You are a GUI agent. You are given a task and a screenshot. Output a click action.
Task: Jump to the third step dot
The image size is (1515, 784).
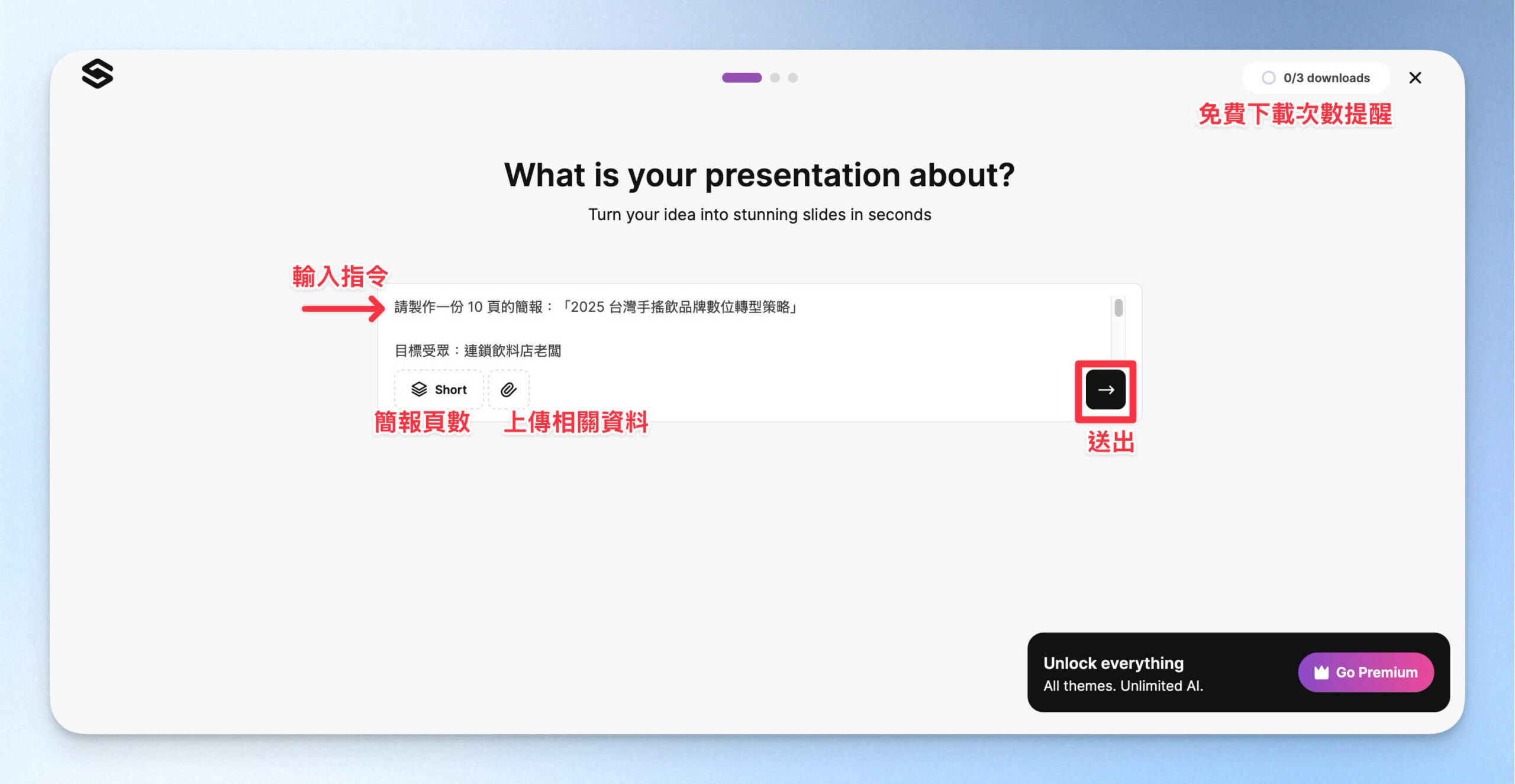coord(793,78)
